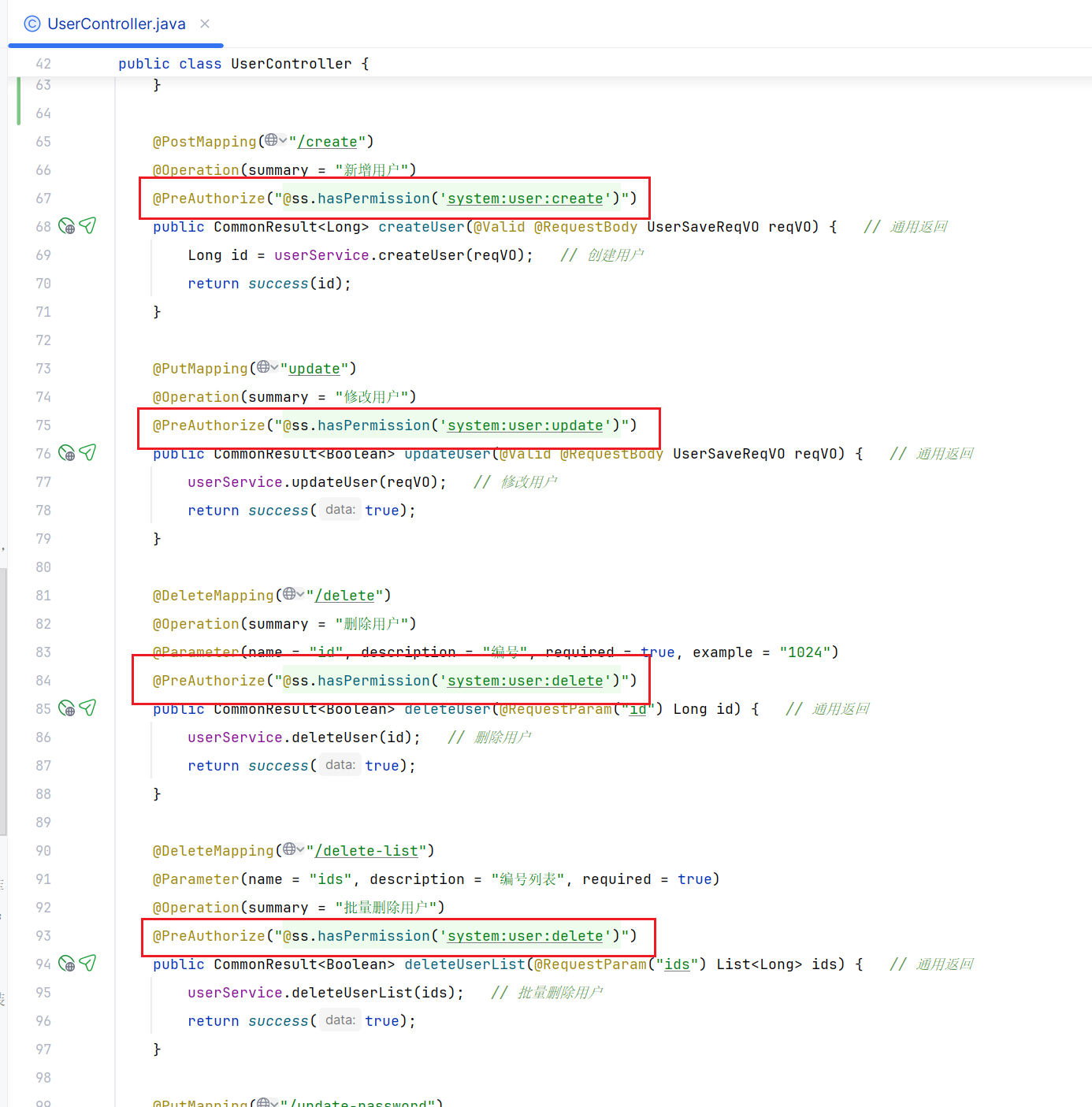Click the "id" RequestParam reference in deleteUser
This screenshot has height=1107, width=1092.
point(638,709)
